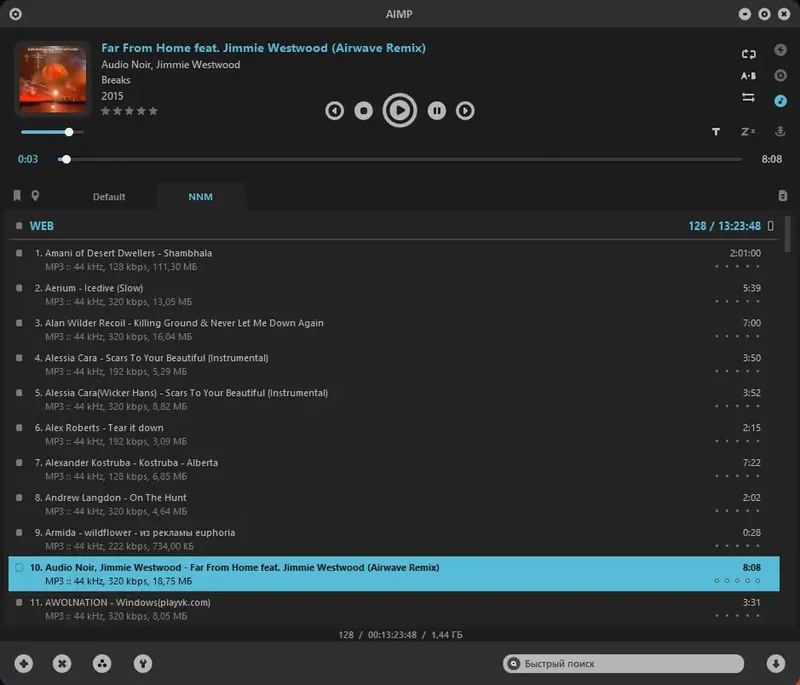Image resolution: width=800 pixels, height=685 pixels.
Task: Click the Stop playback button
Action: (365, 111)
